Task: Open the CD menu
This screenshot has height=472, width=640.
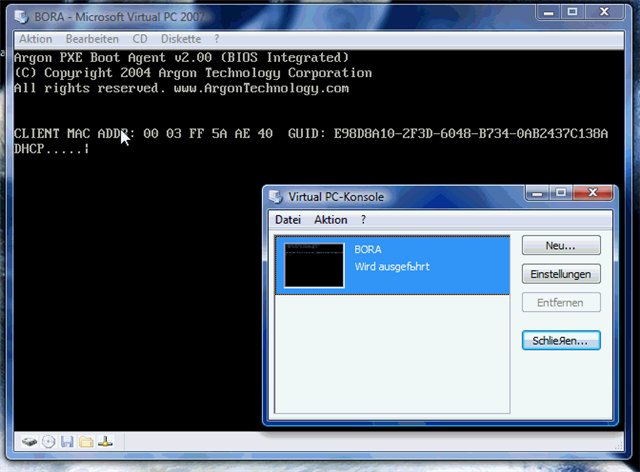Action: (x=140, y=39)
